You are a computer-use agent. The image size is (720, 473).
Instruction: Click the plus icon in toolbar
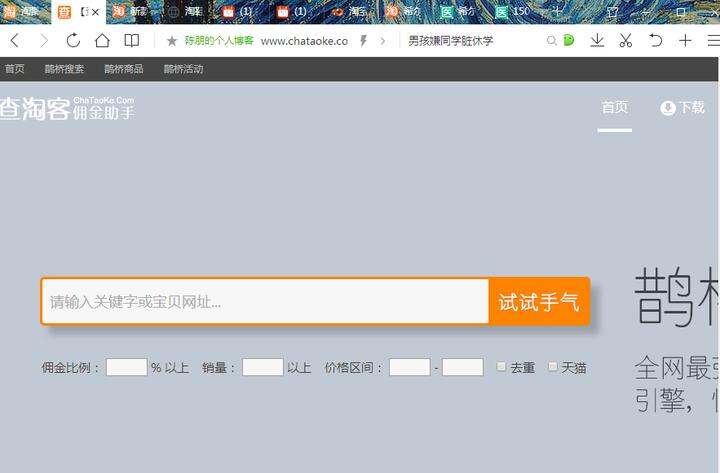point(685,40)
